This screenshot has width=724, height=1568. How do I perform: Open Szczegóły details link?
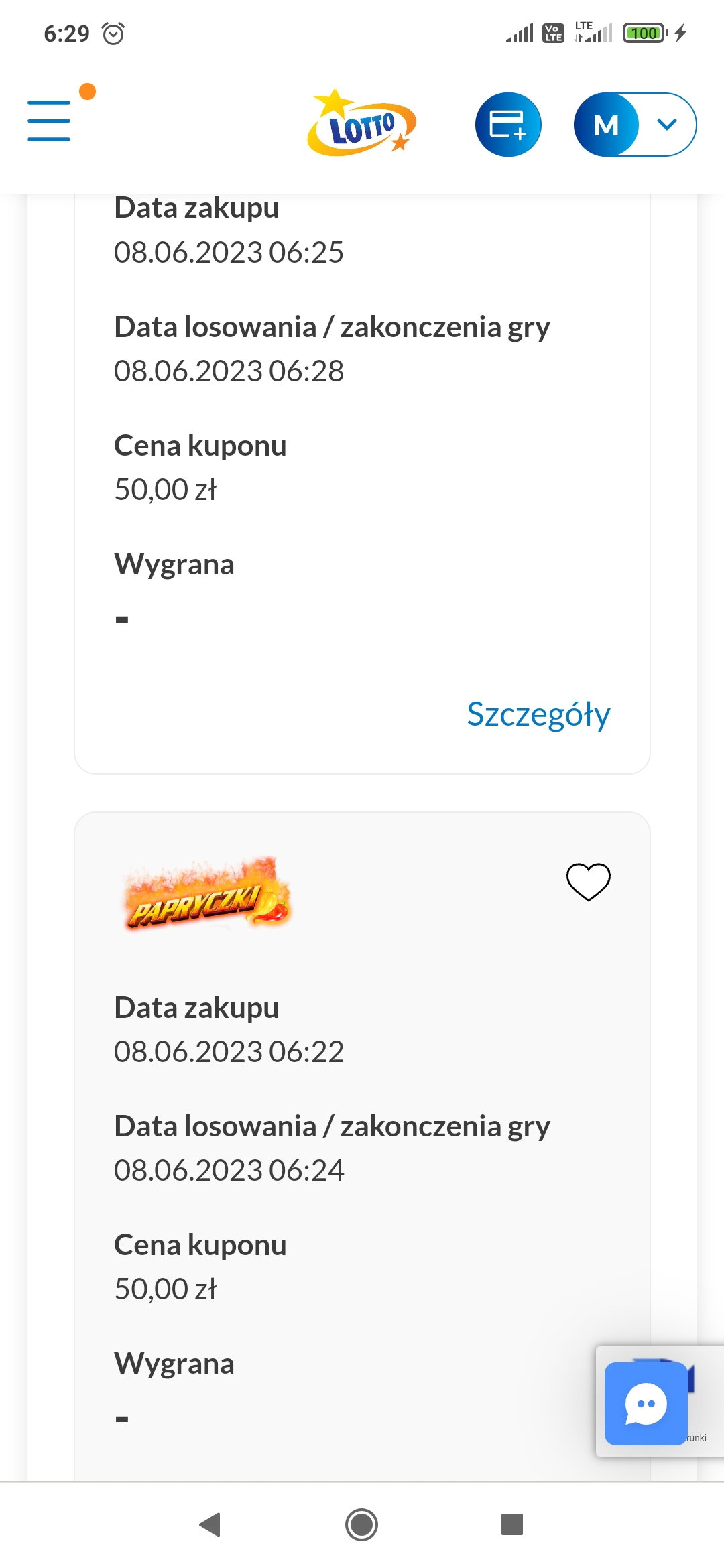point(538,714)
